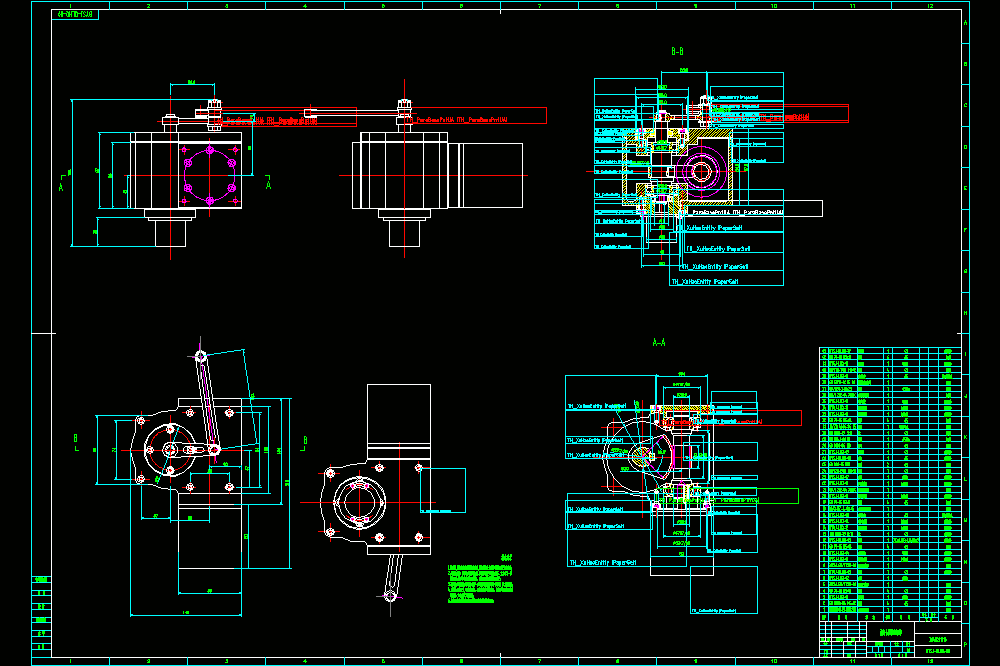Click zone number 7 on the top border
Screen dimensions: 1000x666
[x=540, y=6]
